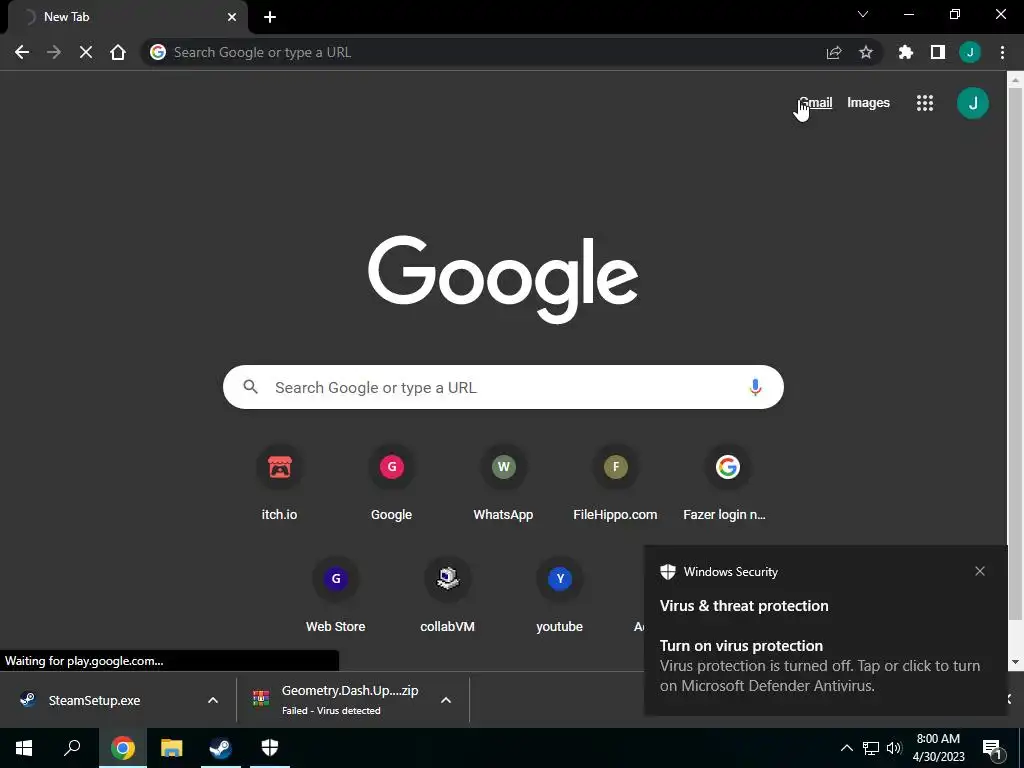
Task: Click the Windows Security shield in notification
Action: point(667,571)
